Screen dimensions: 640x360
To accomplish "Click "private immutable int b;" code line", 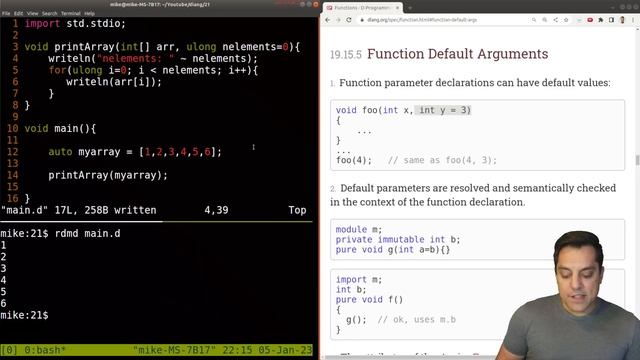I will coord(398,240).
